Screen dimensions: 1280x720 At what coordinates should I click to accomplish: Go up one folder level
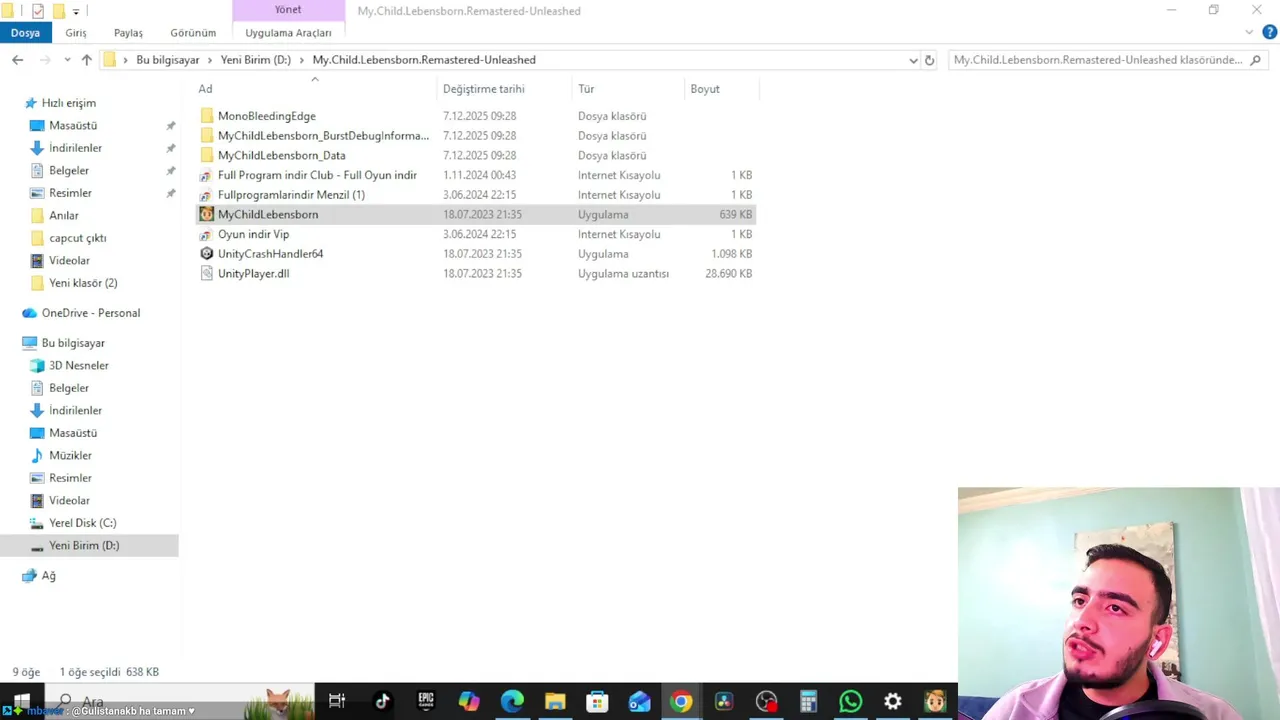click(86, 60)
